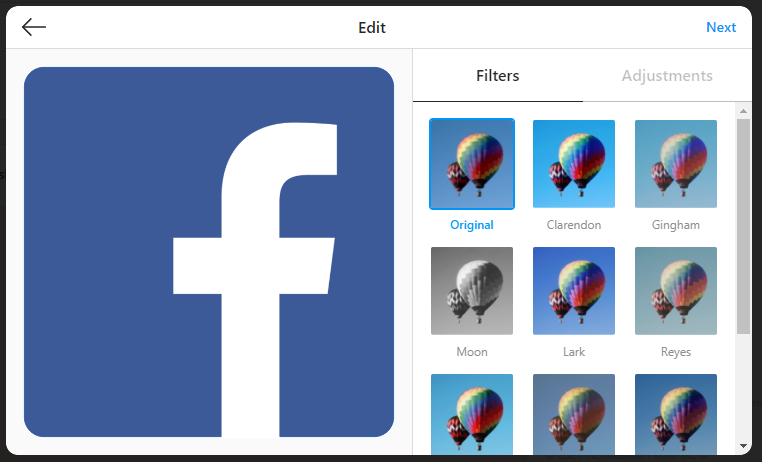
Task: Open the Adjustments tab
Action: point(666,76)
